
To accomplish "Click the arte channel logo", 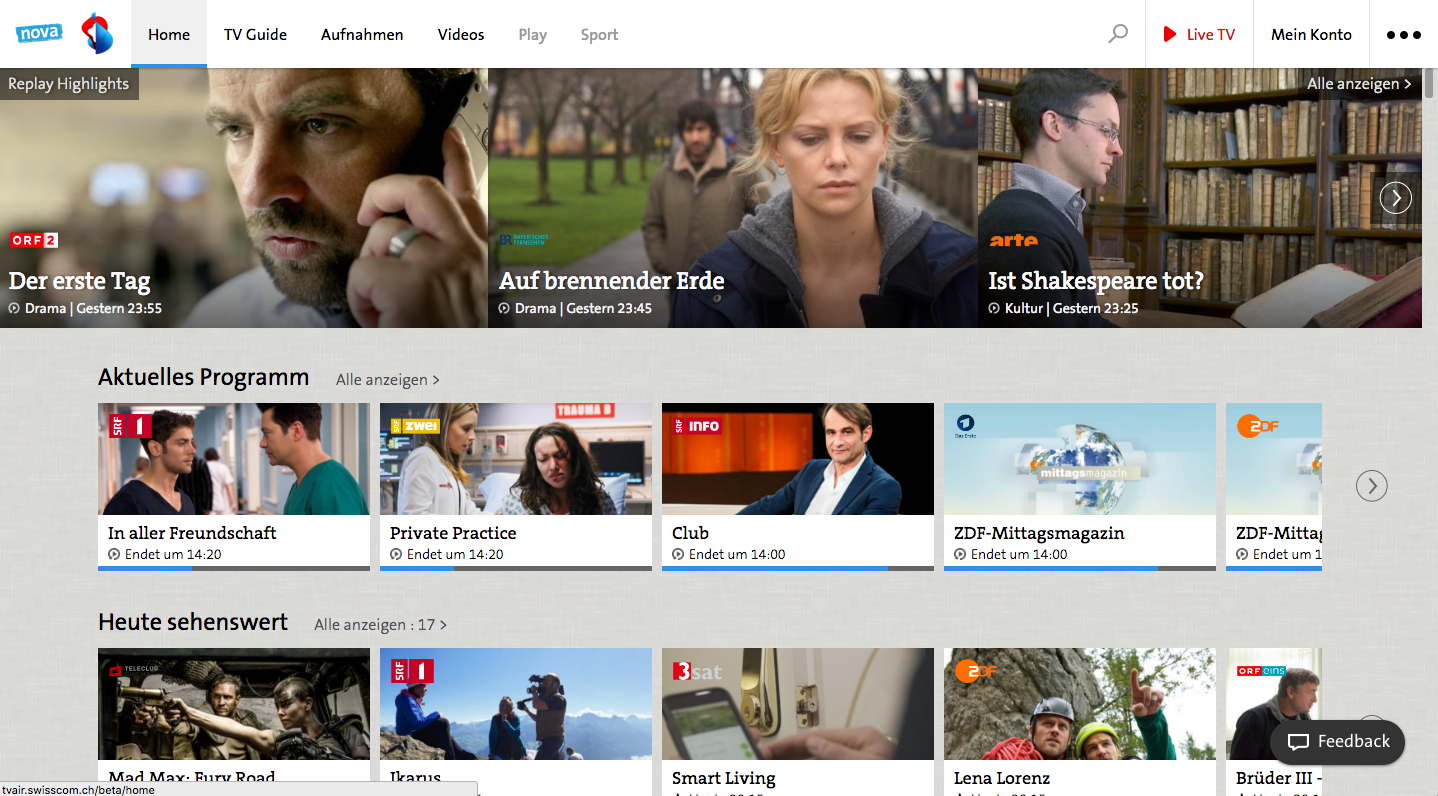I will pos(1013,241).
